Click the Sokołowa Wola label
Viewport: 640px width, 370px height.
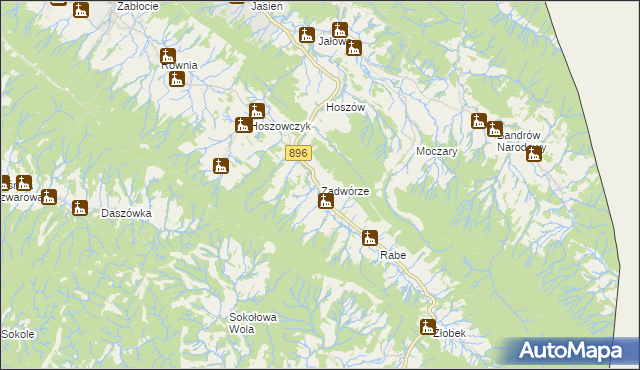pos(253,323)
